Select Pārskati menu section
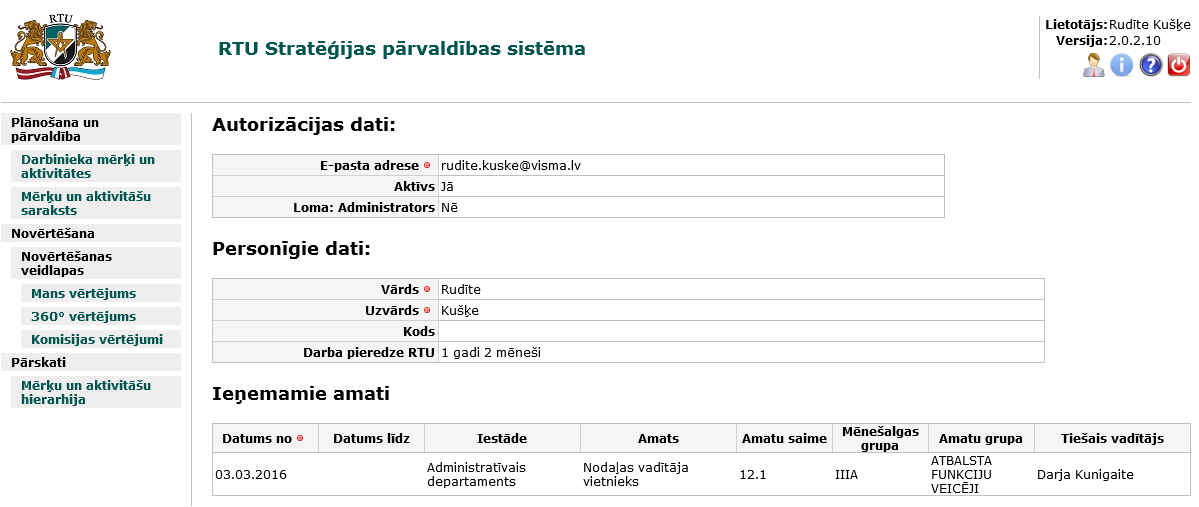Image resolution: width=1199 pixels, height=507 pixels. click(91, 362)
